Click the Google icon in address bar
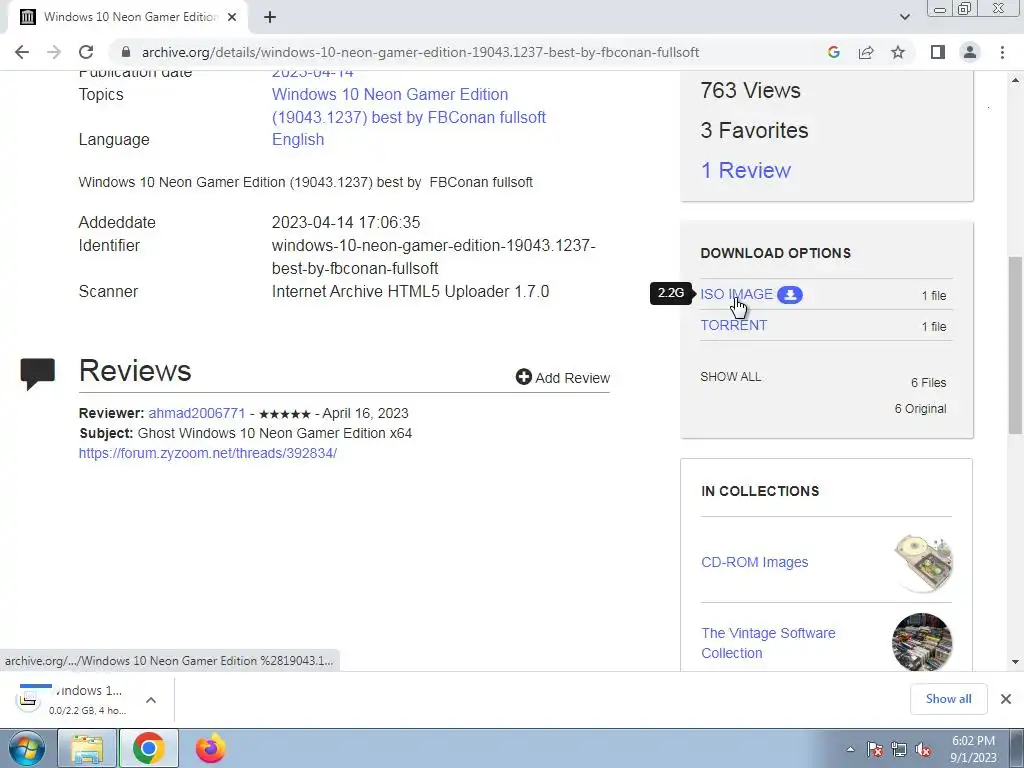1024x768 pixels. (833, 52)
